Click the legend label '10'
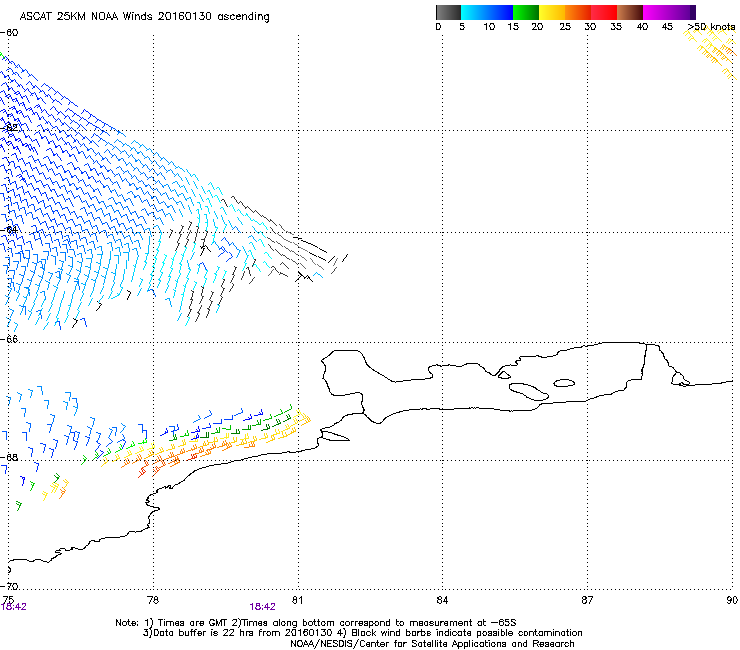Viewport: 740px width, 650px height. click(489, 27)
